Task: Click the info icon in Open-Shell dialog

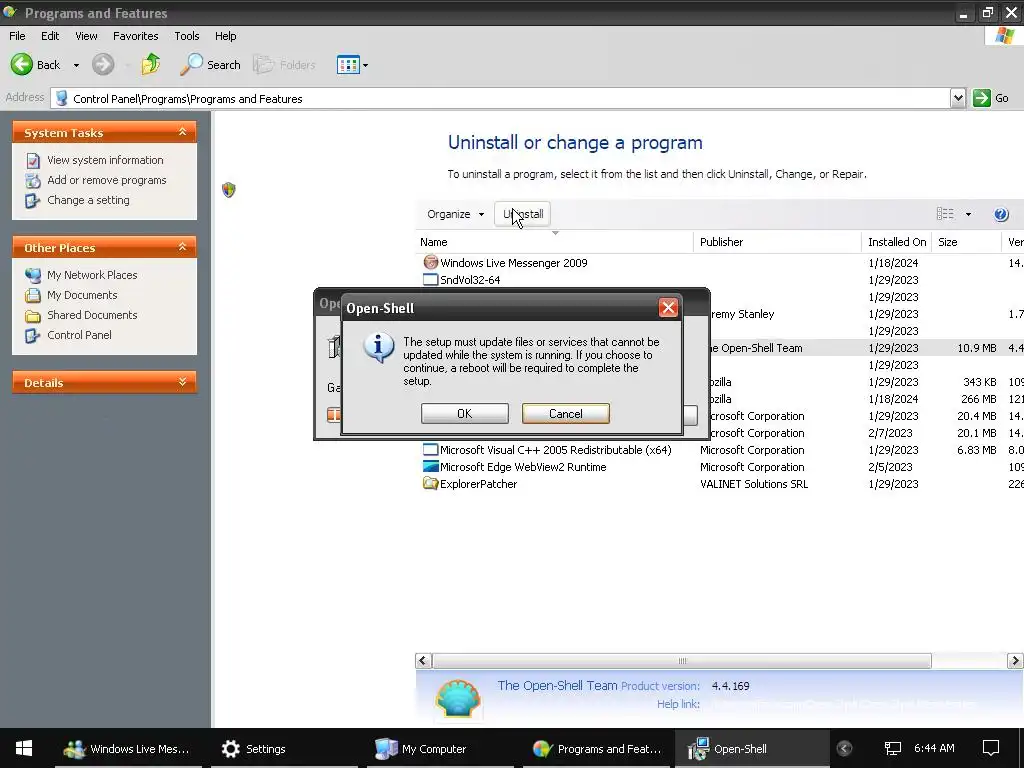Action: [379, 347]
